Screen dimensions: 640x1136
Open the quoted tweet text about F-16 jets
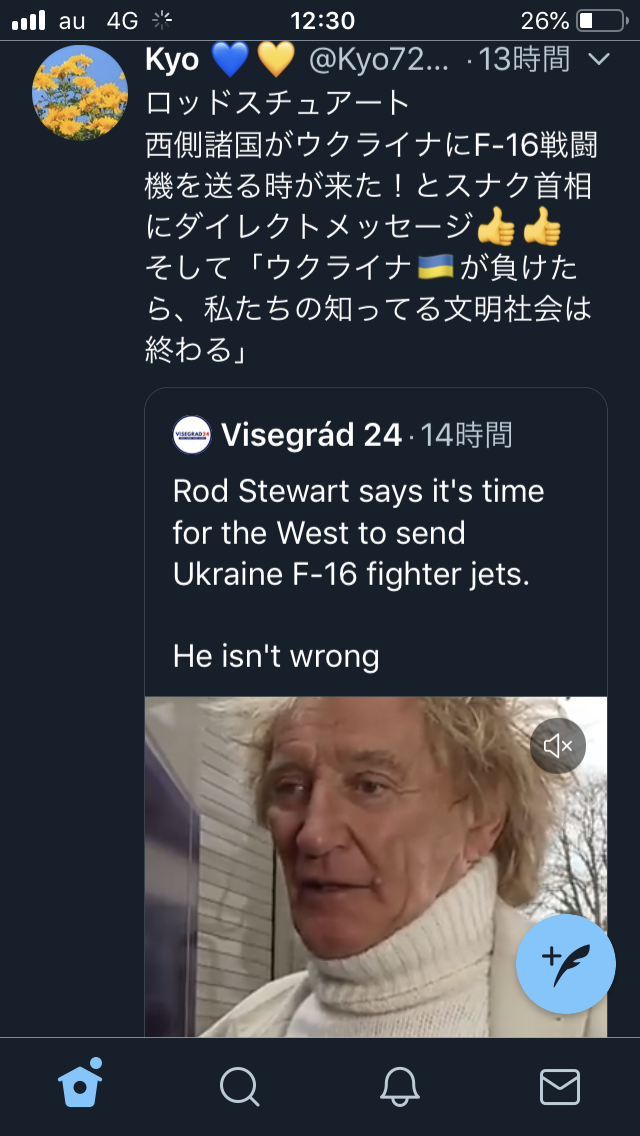(358, 573)
